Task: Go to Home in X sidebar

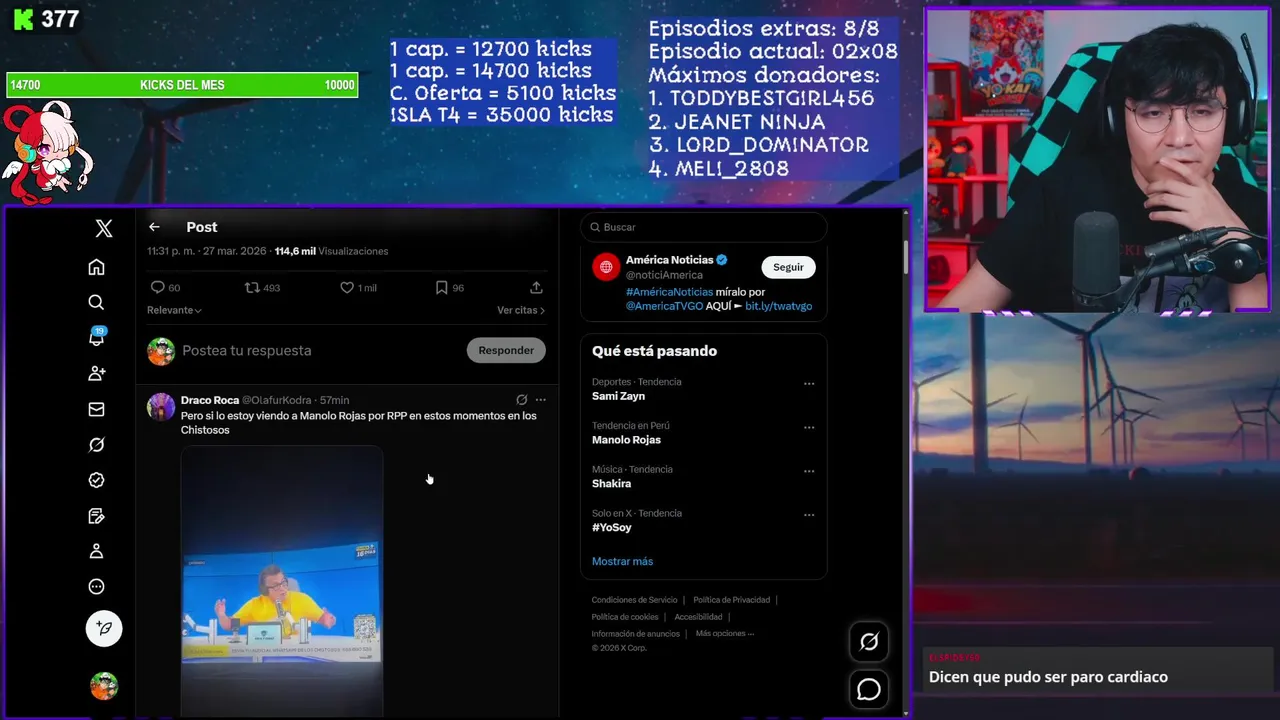Action: pos(96,267)
